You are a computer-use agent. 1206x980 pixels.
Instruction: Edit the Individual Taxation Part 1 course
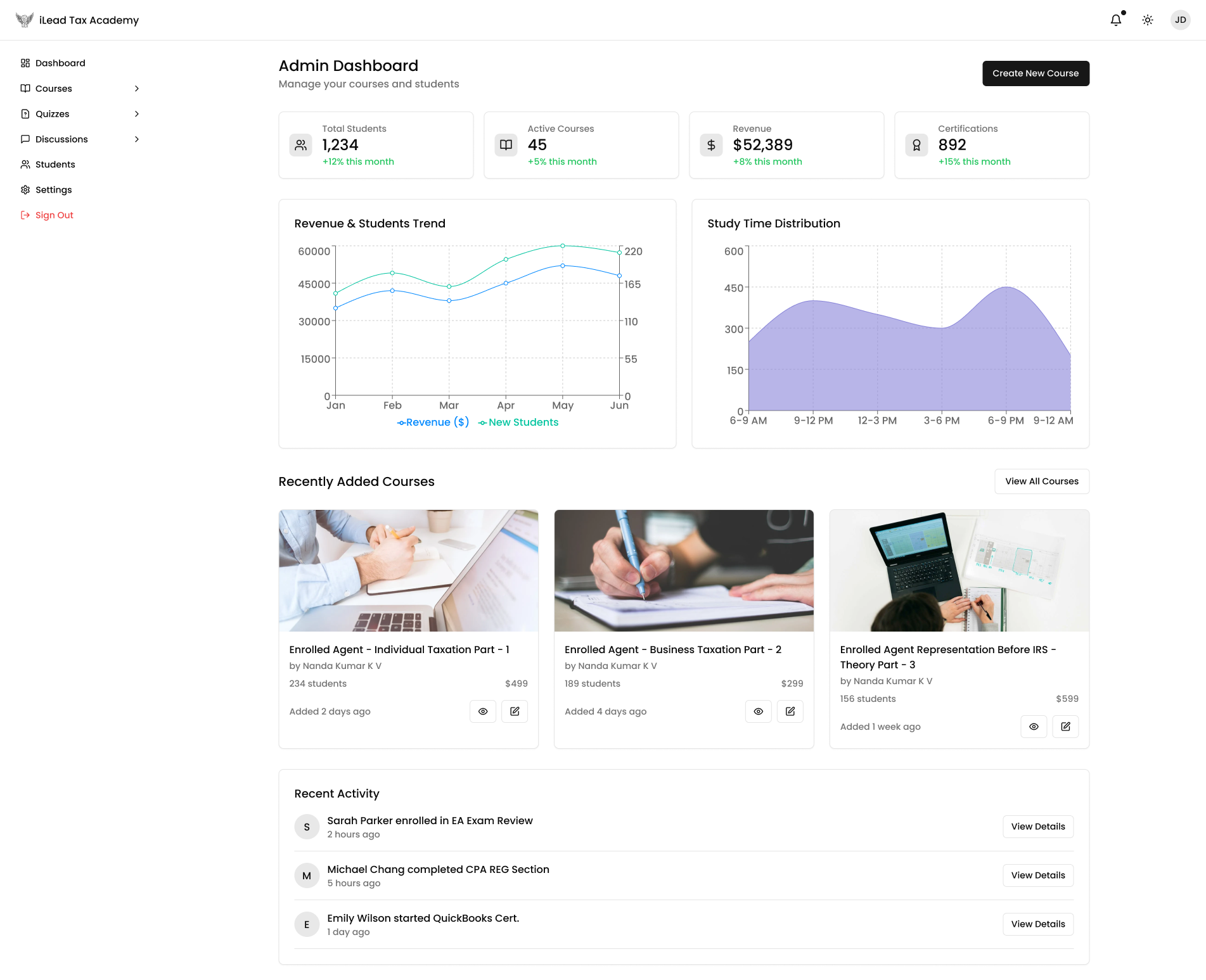pyautogui.click(x=515, y=711)
